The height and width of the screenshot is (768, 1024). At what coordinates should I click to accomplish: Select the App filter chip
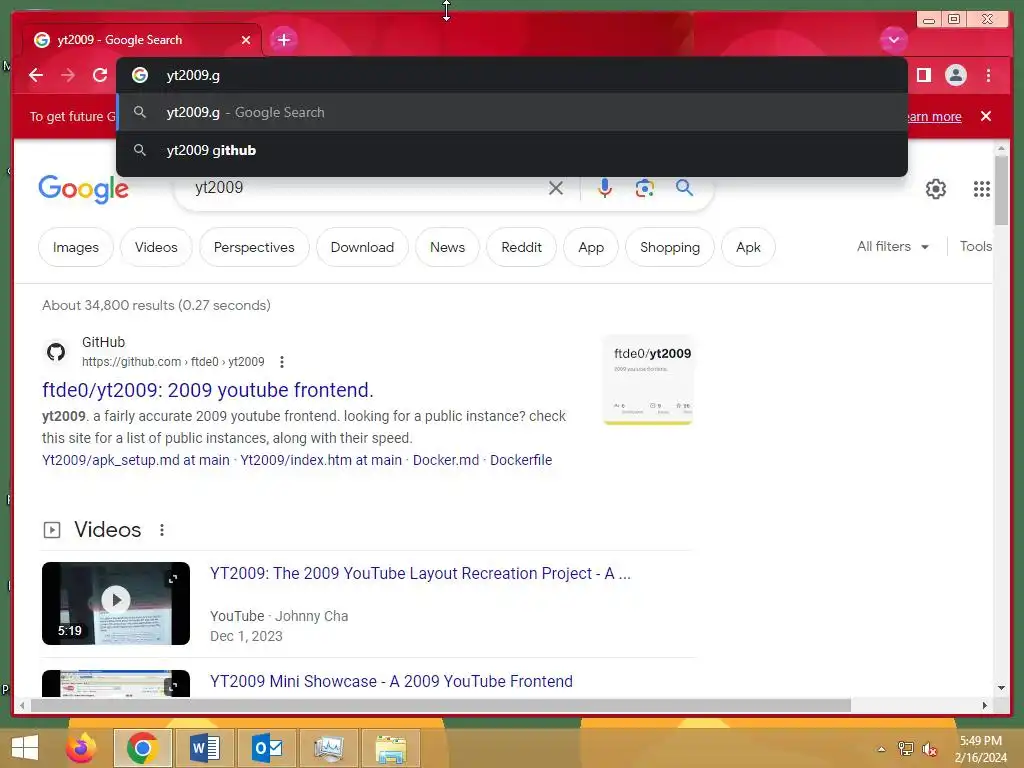pos(591,248)
